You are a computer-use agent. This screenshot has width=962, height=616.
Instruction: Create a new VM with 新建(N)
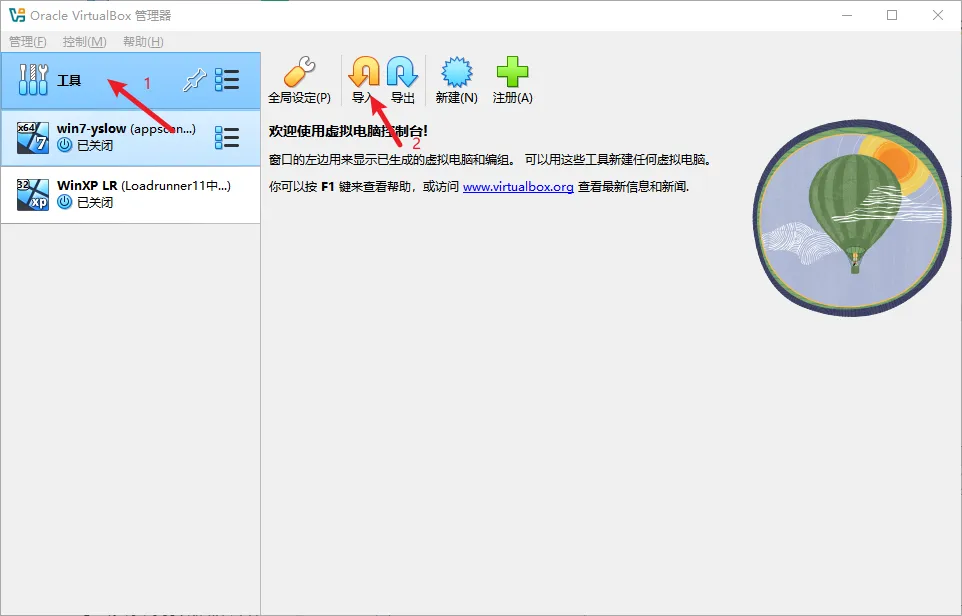tap(456, 73)
